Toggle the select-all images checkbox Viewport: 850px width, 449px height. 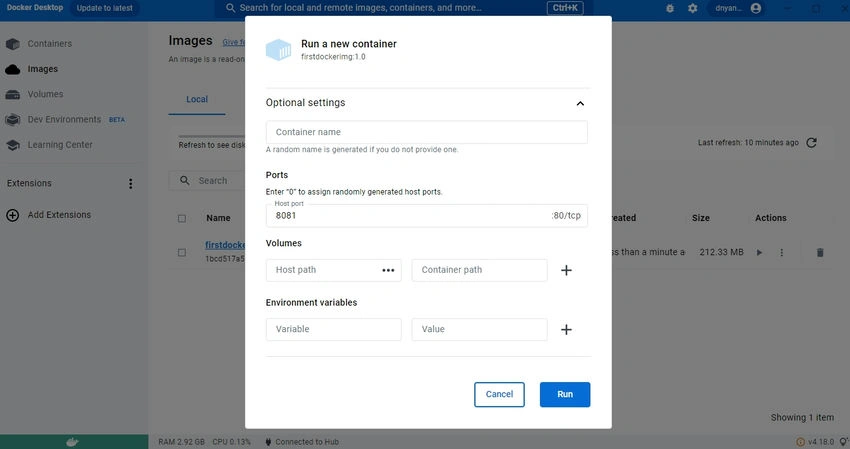click(x=182, y=218)
